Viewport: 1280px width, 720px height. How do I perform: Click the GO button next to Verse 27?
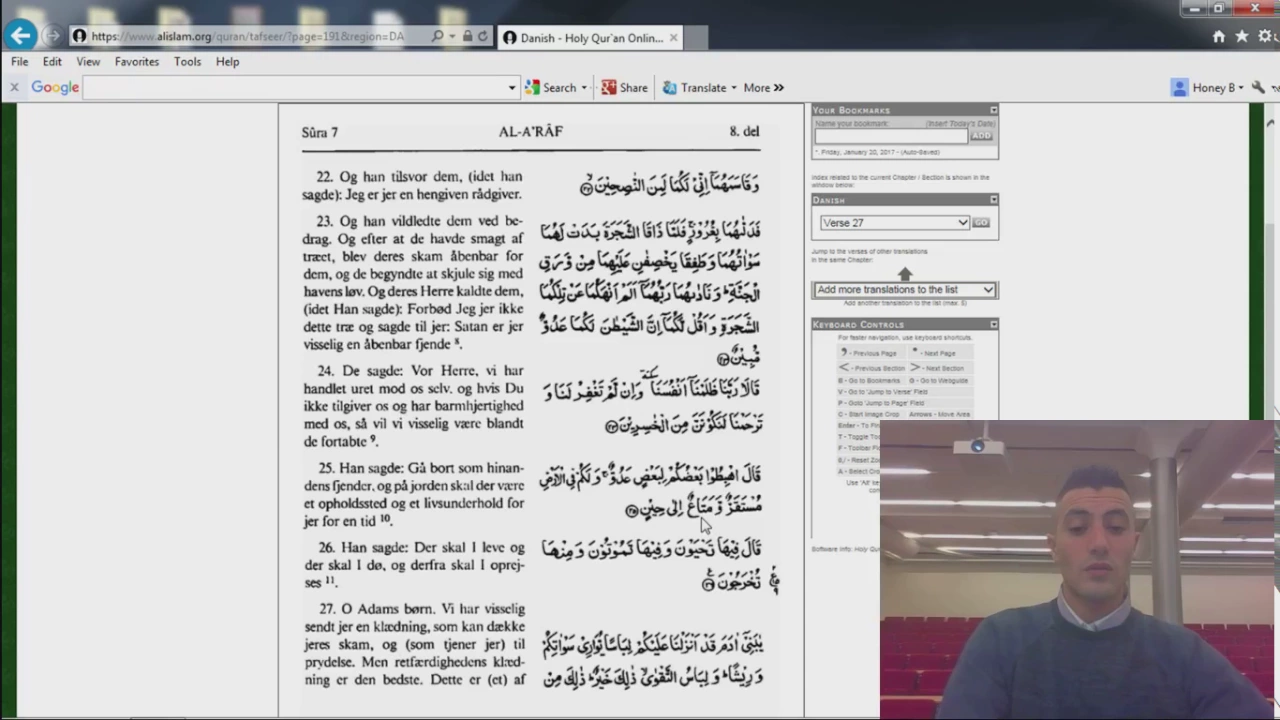coord(981,223)
